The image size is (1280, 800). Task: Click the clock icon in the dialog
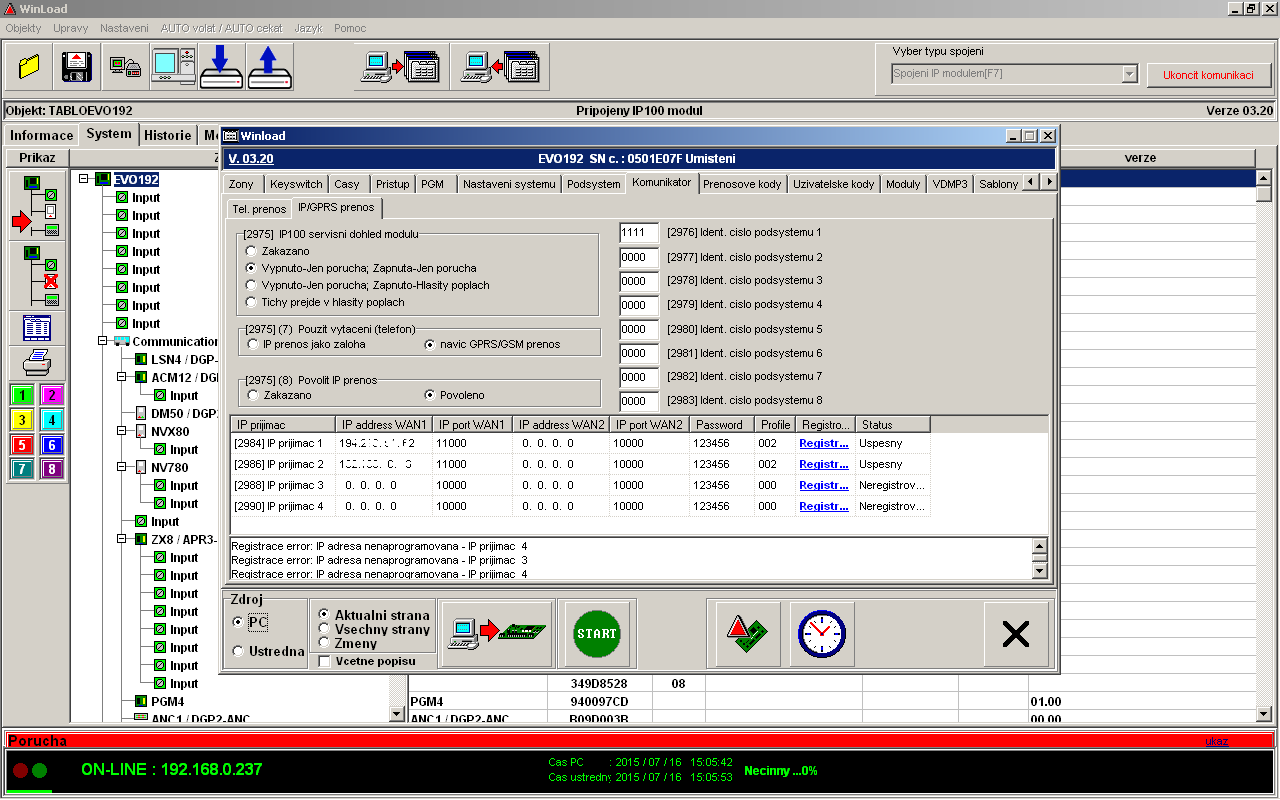click(822, 634)
